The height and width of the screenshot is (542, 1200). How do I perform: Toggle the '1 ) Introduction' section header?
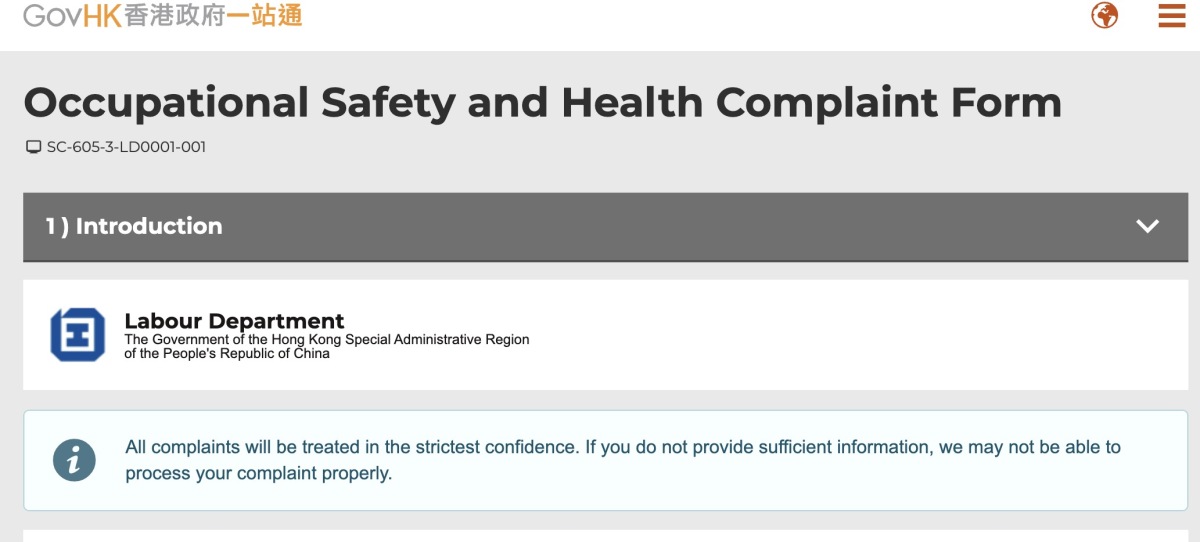pyautogui.click(x=605, y=227)
